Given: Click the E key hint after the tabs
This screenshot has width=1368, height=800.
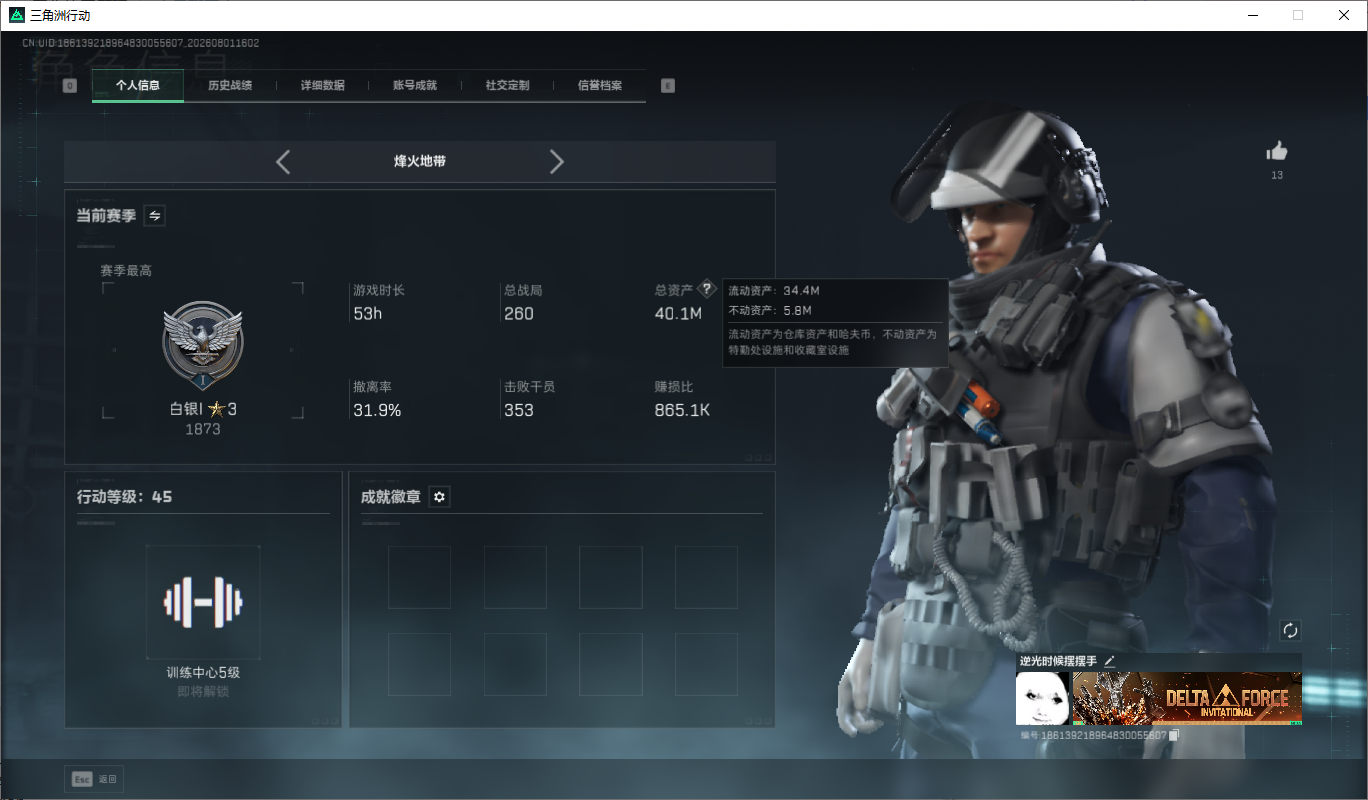Looking at the screenshot, I should (x=668, y=86).
